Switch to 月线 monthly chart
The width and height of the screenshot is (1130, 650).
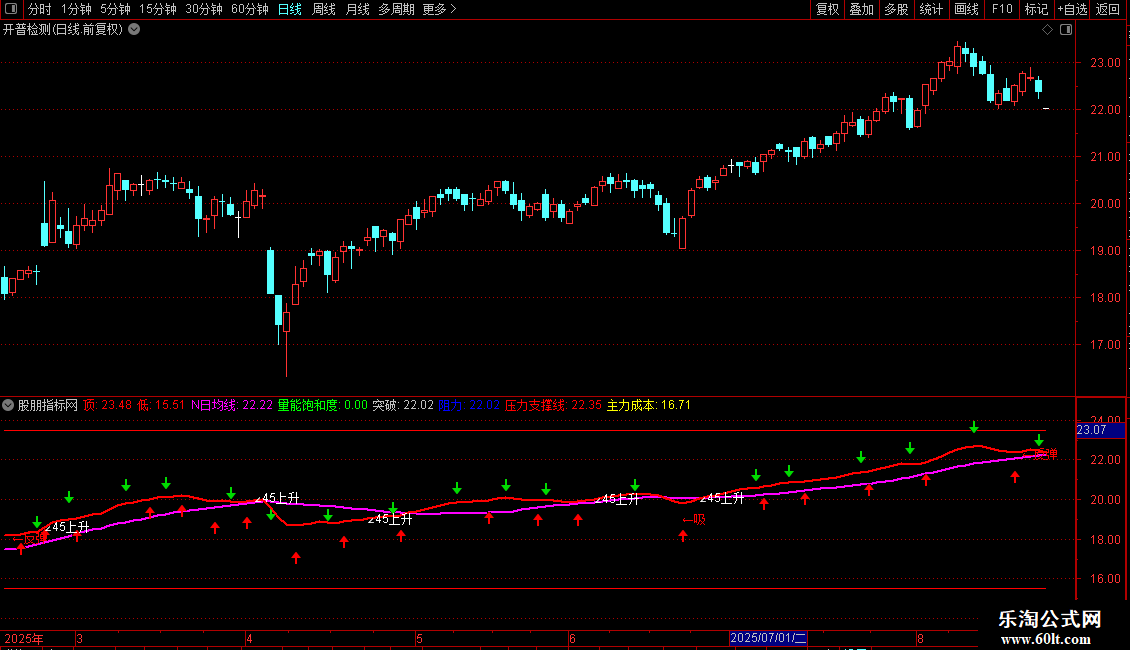tap(357, 9)
